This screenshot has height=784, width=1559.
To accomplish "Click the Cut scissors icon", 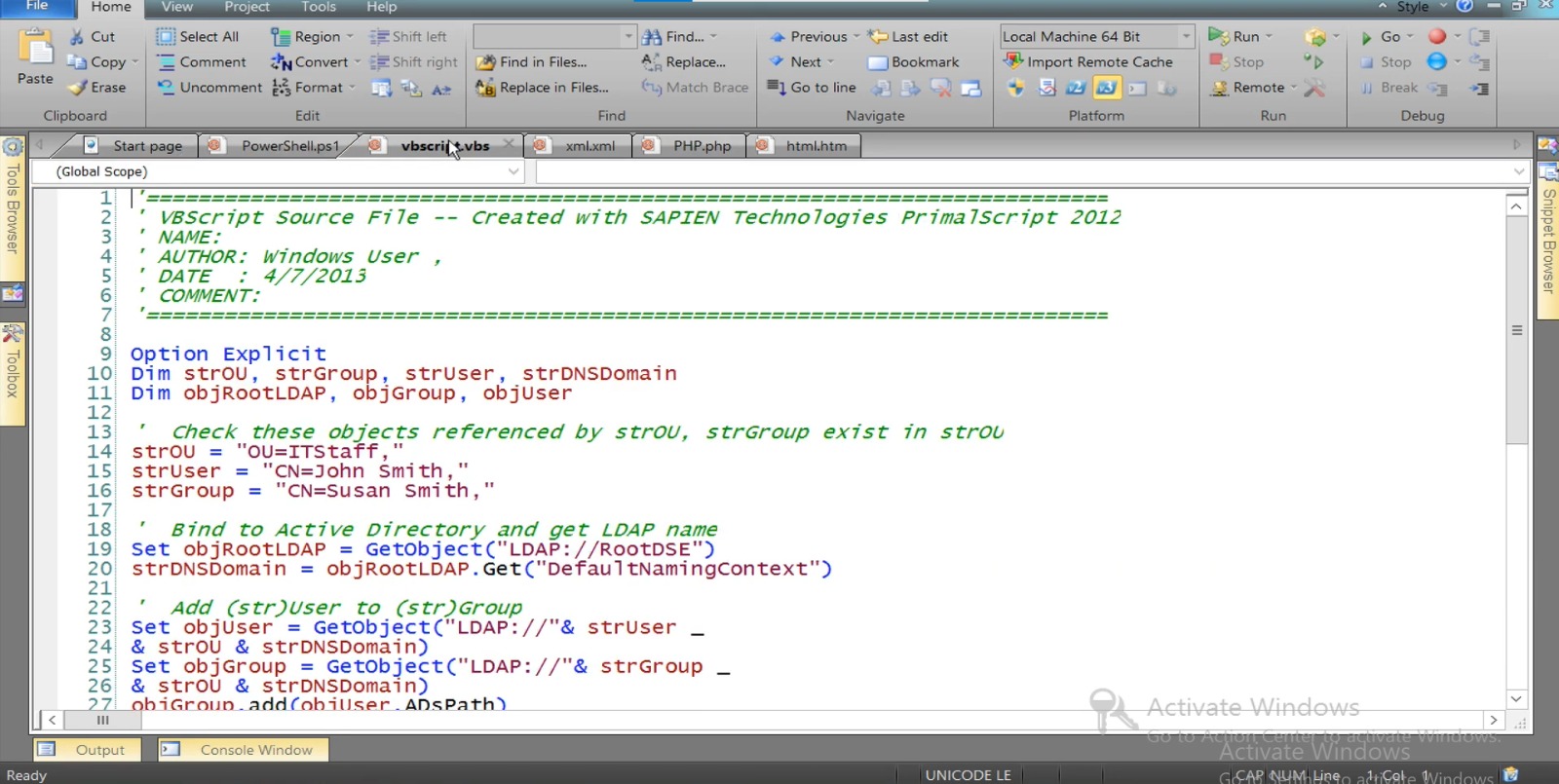I will pos(76,37).
